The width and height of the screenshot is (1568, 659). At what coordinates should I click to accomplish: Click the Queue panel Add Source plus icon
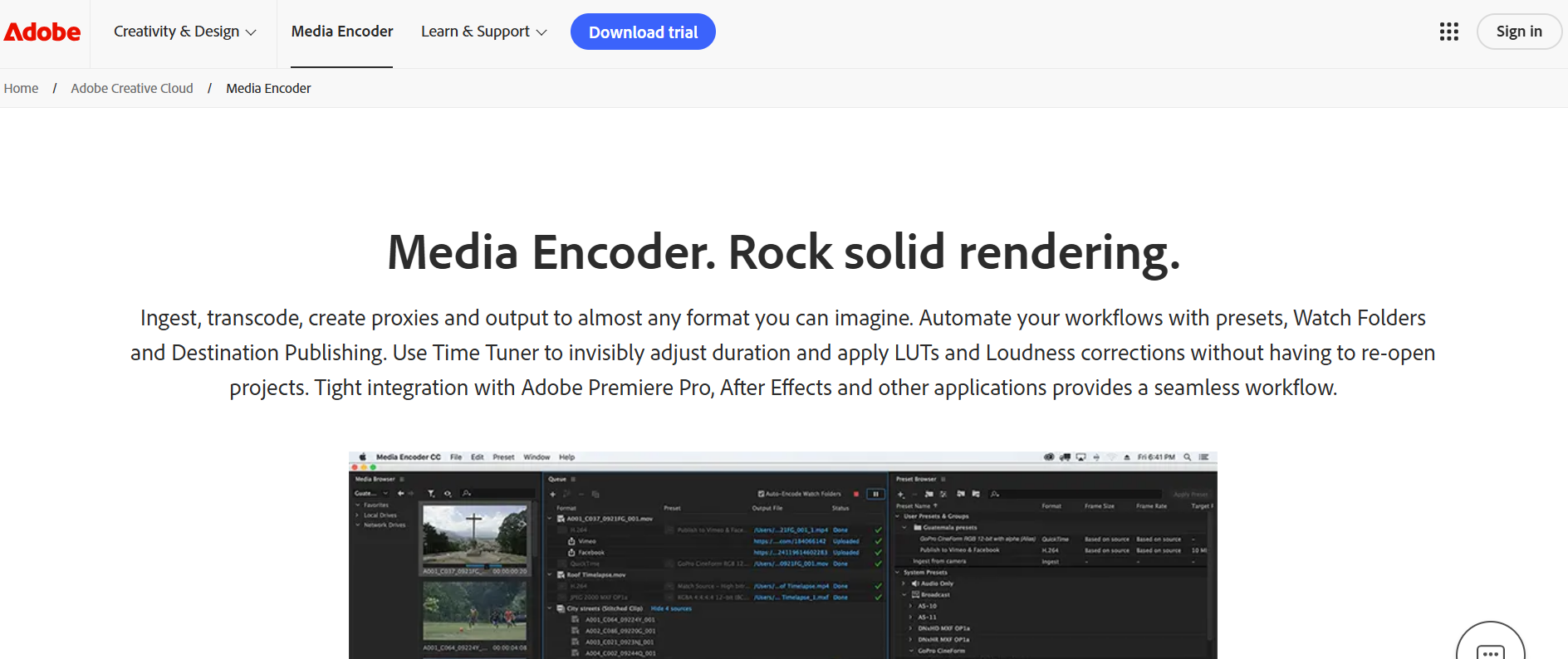[553, 494]
